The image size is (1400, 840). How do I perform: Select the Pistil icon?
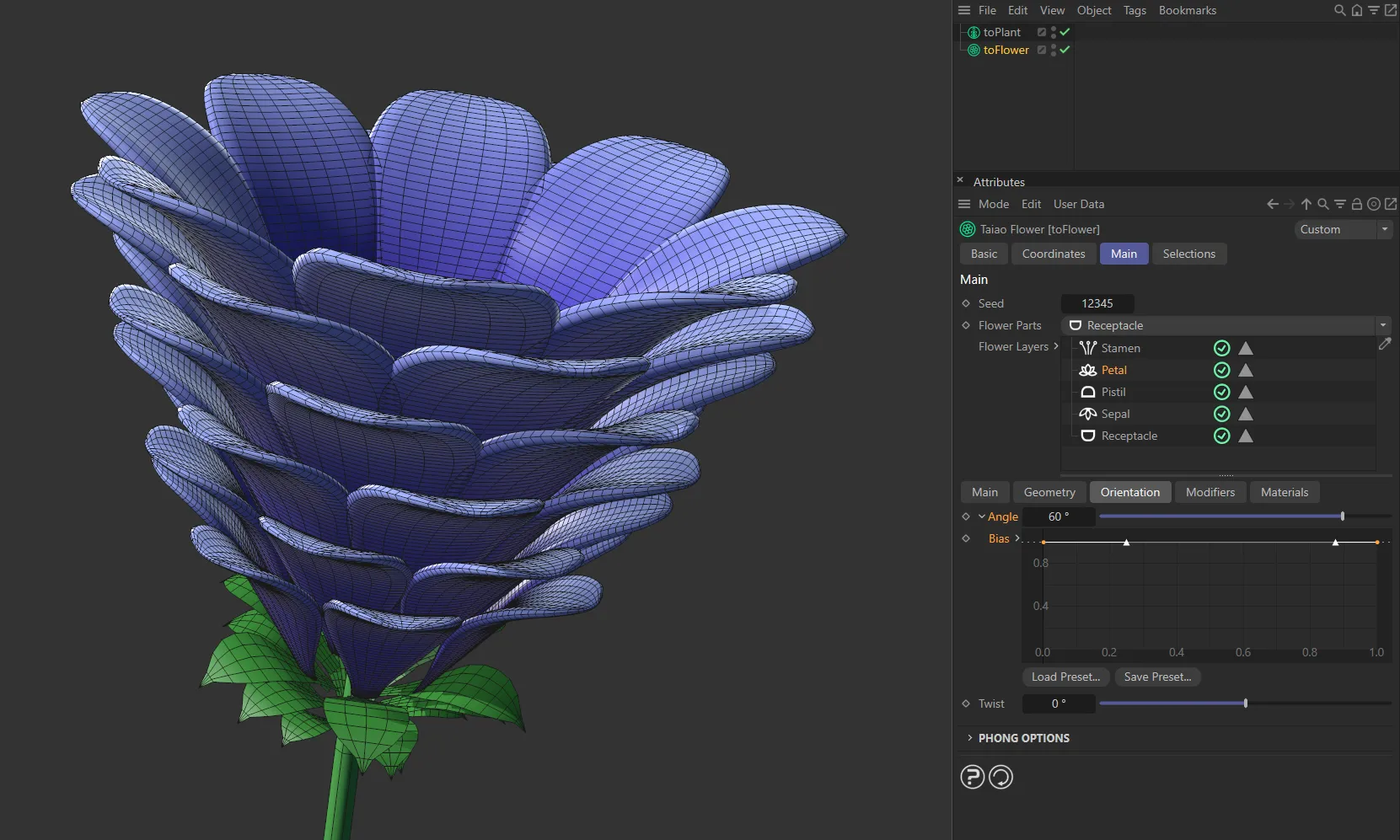[x=1087, y=392]
